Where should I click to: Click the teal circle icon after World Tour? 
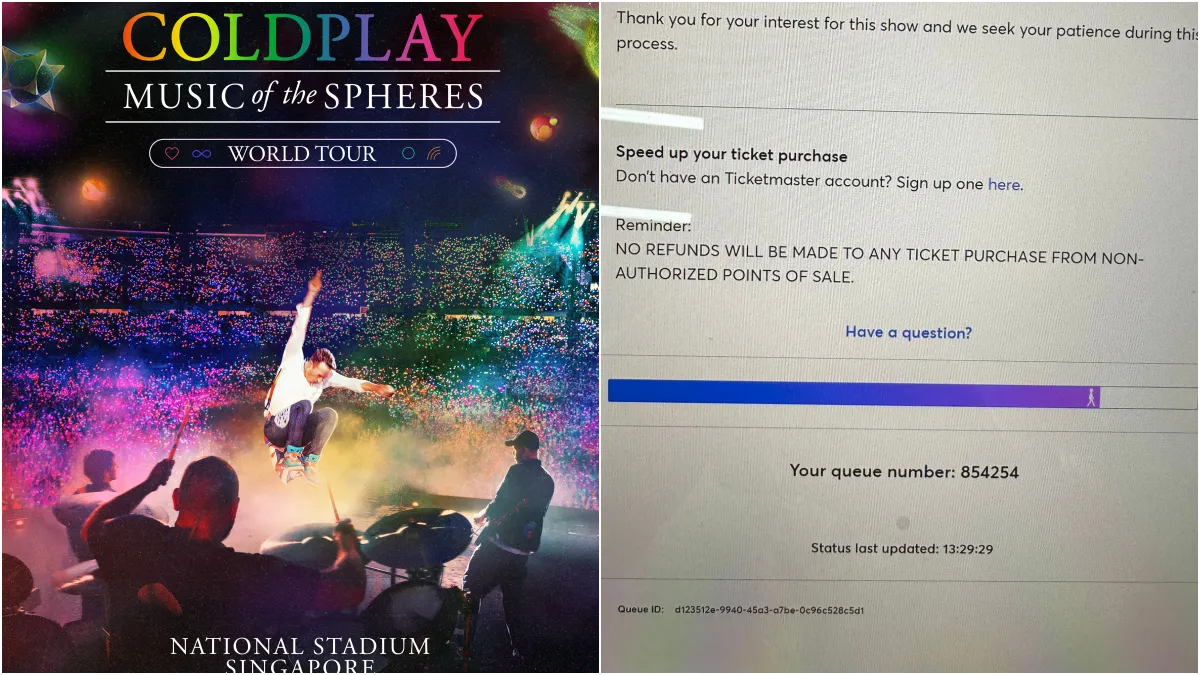[408, 154]
